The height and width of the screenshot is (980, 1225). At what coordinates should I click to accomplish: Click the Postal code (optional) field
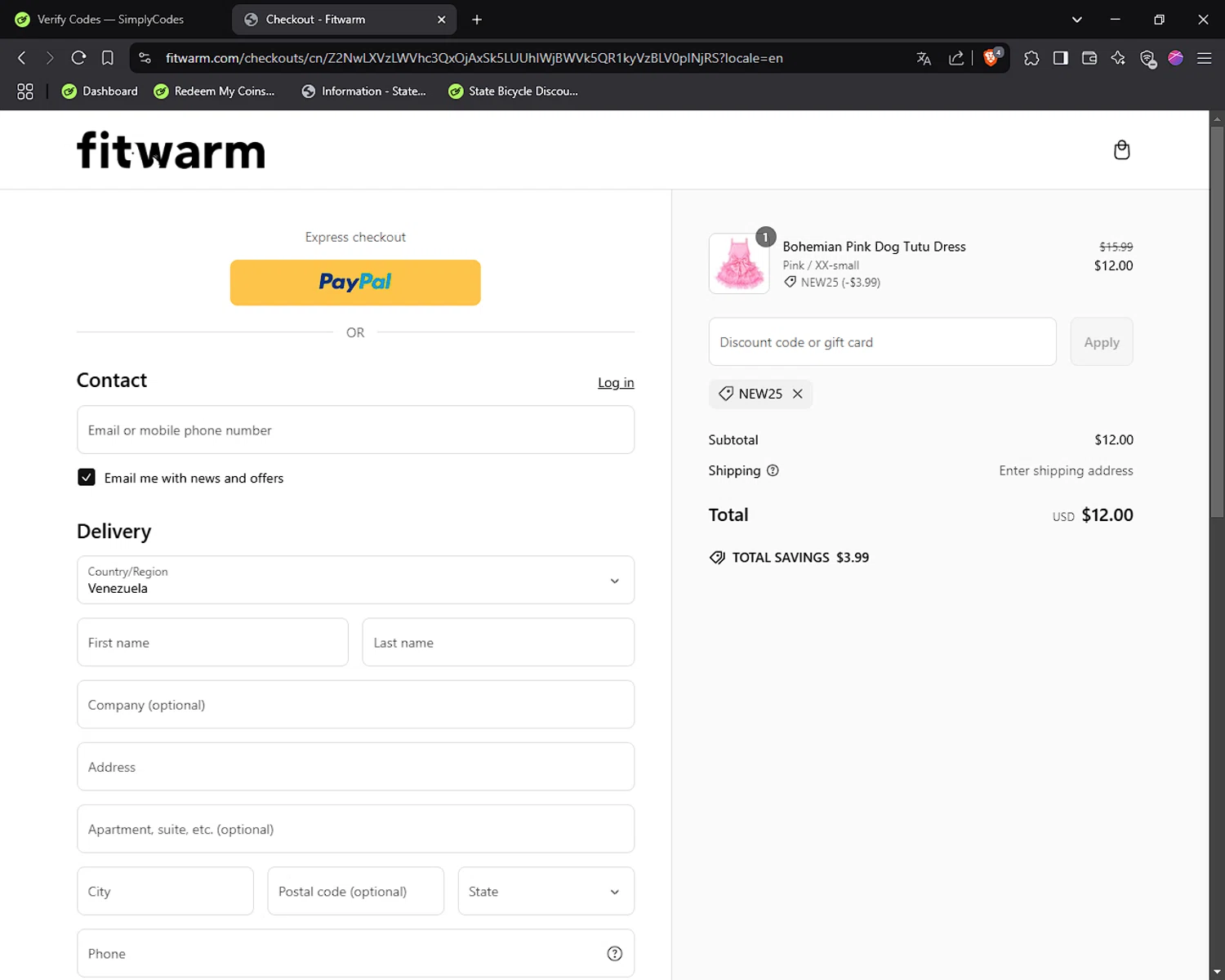pyautogui.click(x=355, y=891)
